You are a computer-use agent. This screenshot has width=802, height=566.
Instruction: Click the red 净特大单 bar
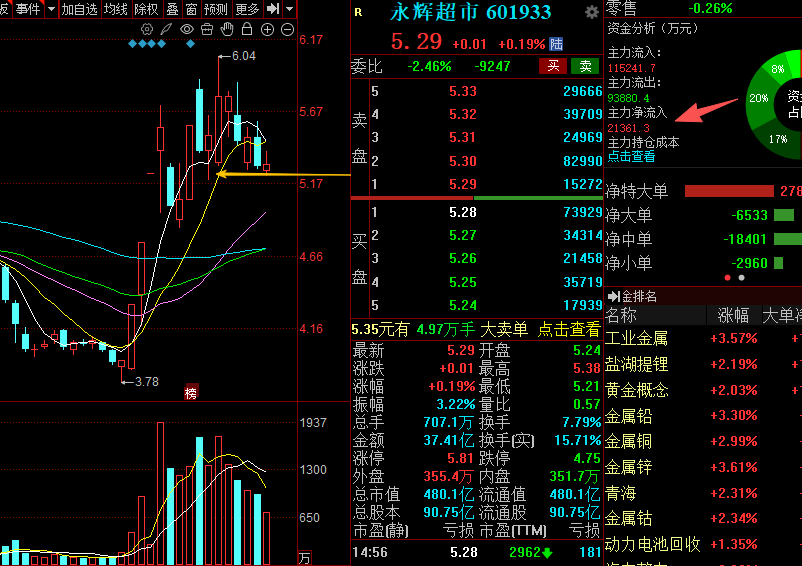tap(729, 191)
